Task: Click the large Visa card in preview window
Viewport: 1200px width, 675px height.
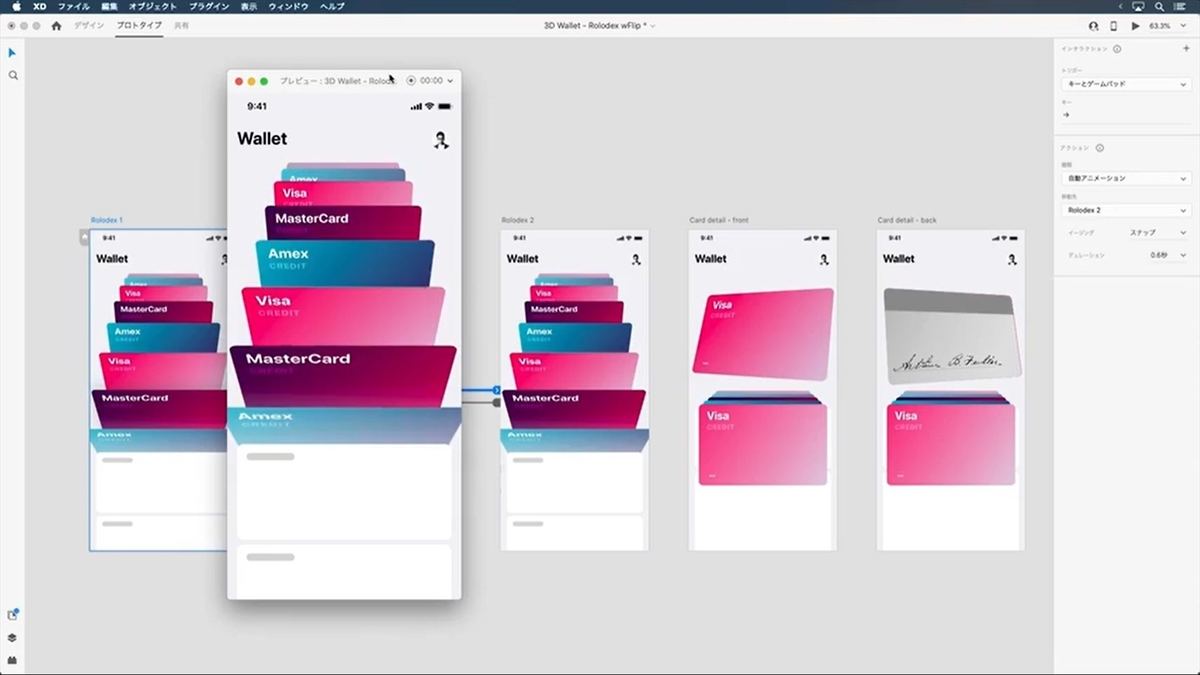Action: point(344,315)
